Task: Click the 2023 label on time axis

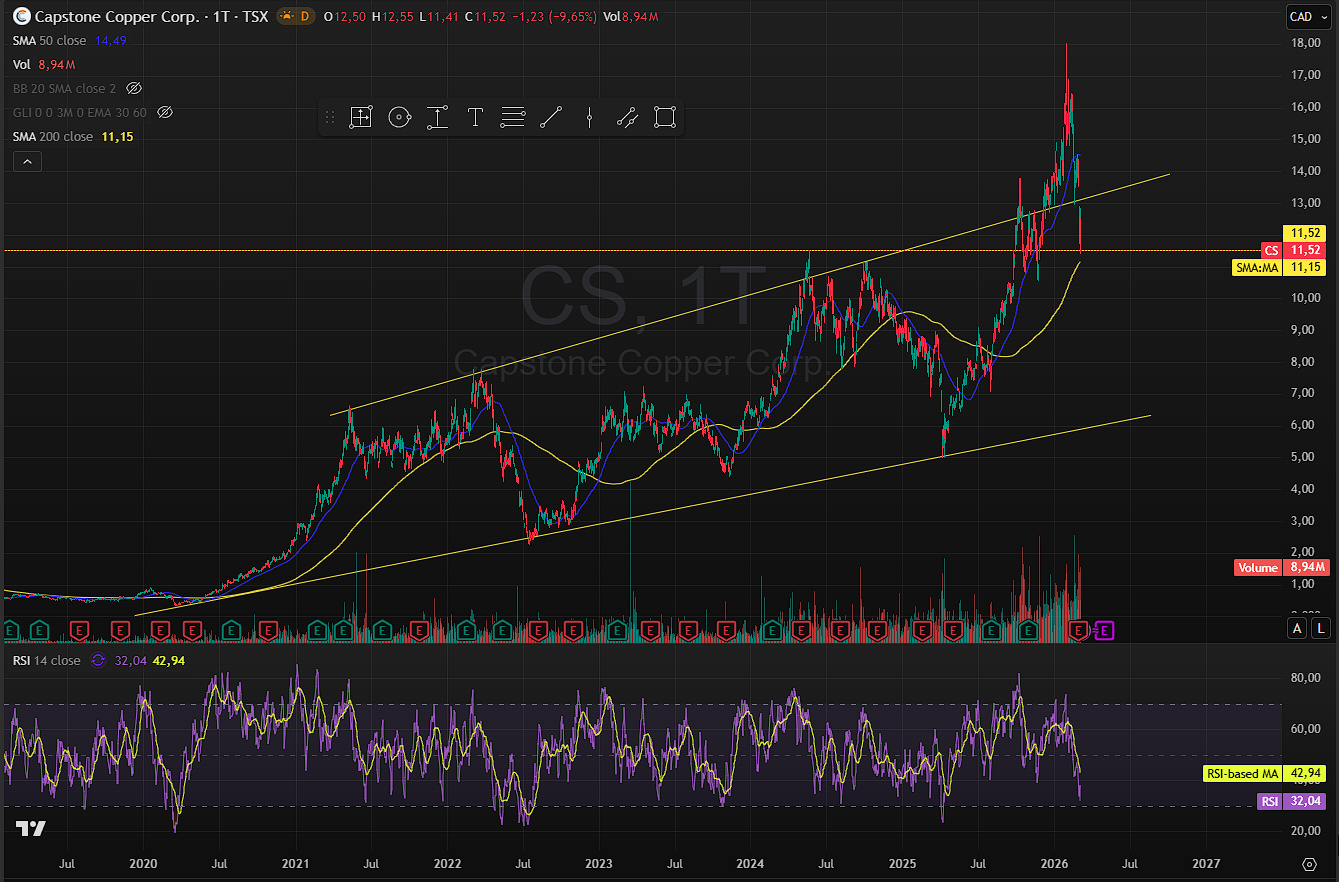Action: [598, 862]
